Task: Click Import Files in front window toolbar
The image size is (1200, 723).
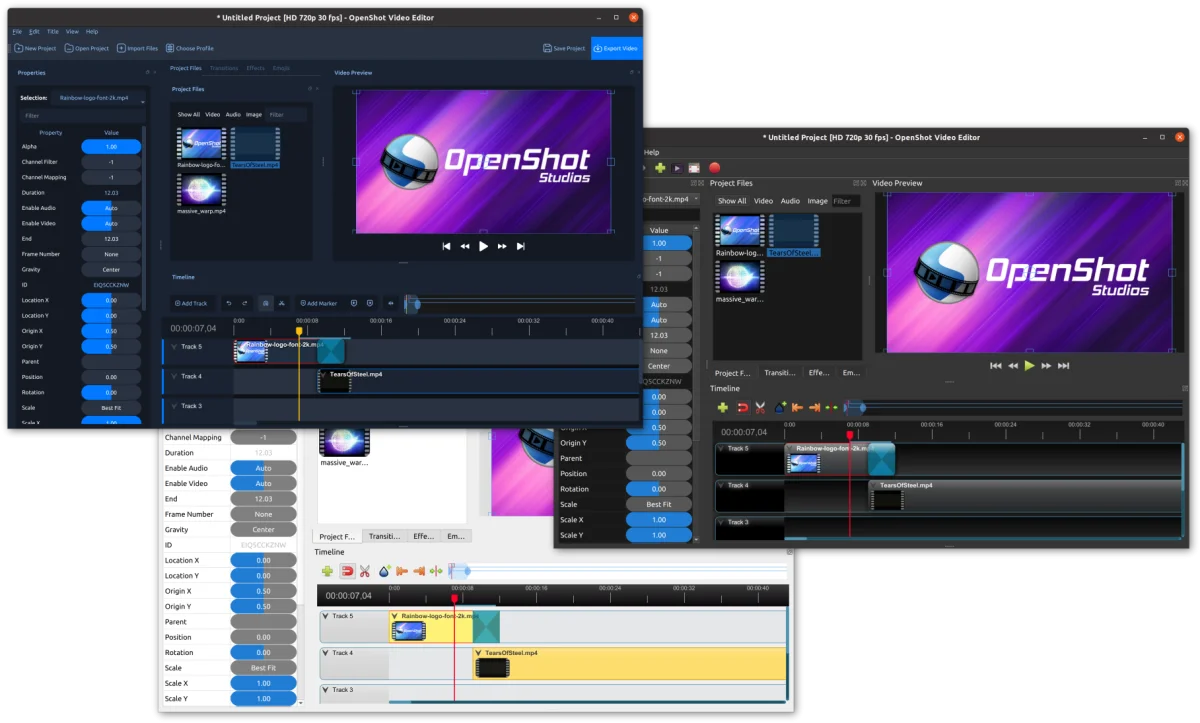Action: click(137, 48)
